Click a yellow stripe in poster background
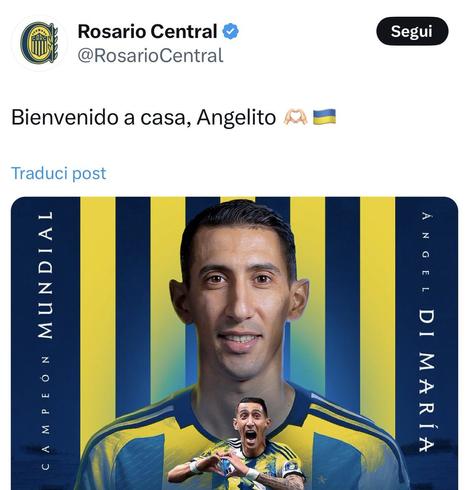Viewport: 469px width, 490px height. point(98,300)
